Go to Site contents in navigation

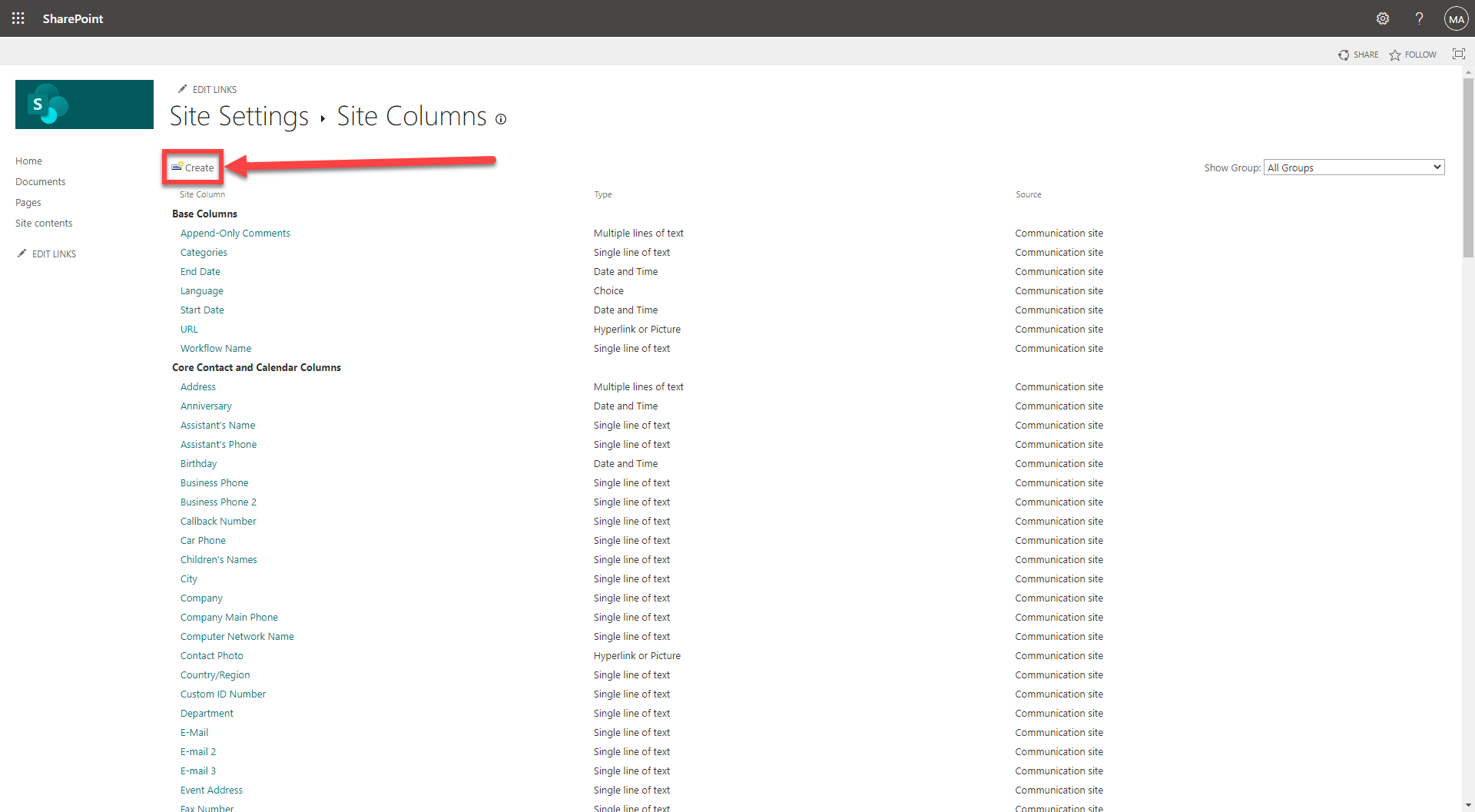[x=44, y=224]
